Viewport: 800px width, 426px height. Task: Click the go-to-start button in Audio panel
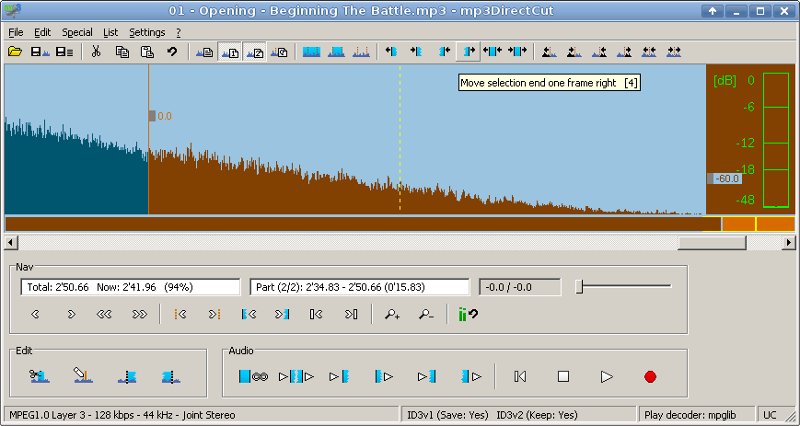click(520, 377)
